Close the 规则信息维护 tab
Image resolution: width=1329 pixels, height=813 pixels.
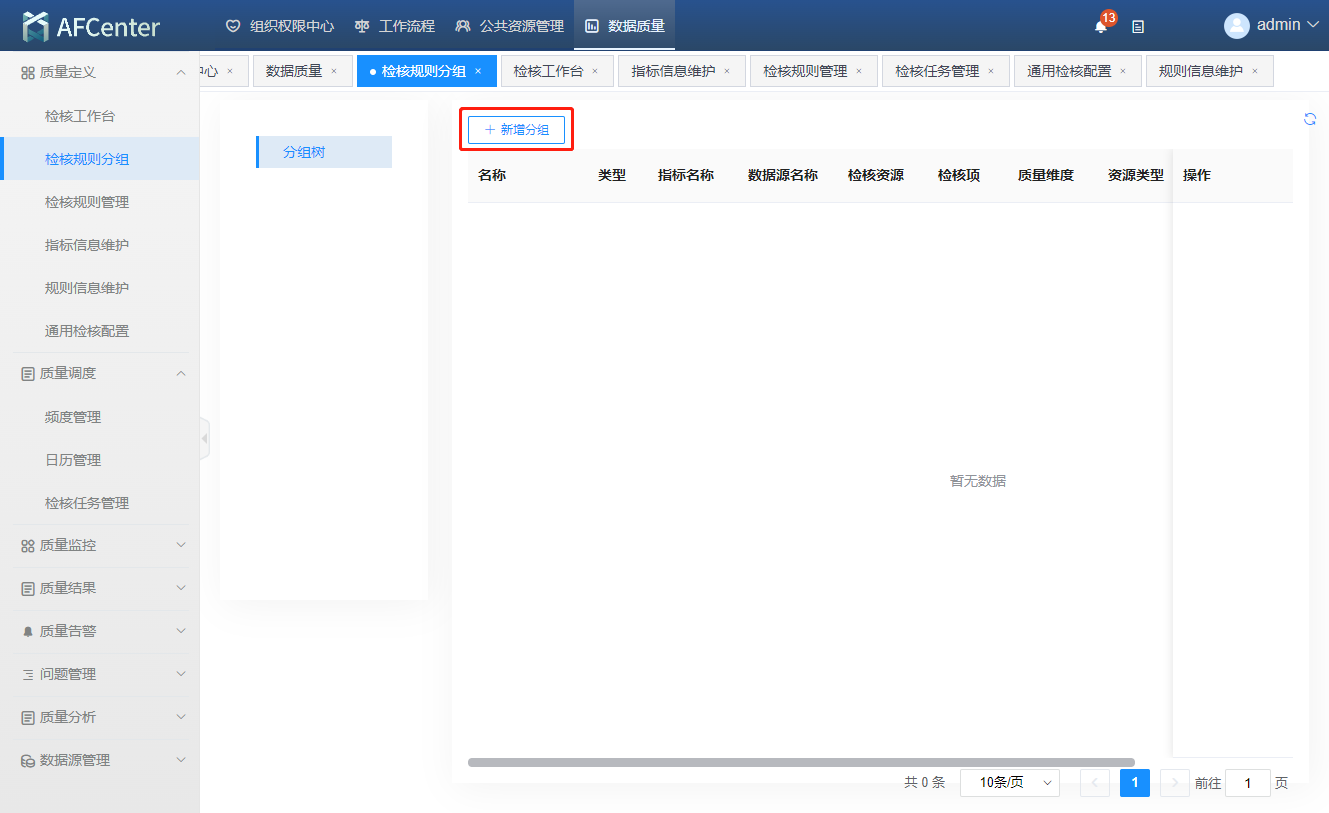(1255, 71)
